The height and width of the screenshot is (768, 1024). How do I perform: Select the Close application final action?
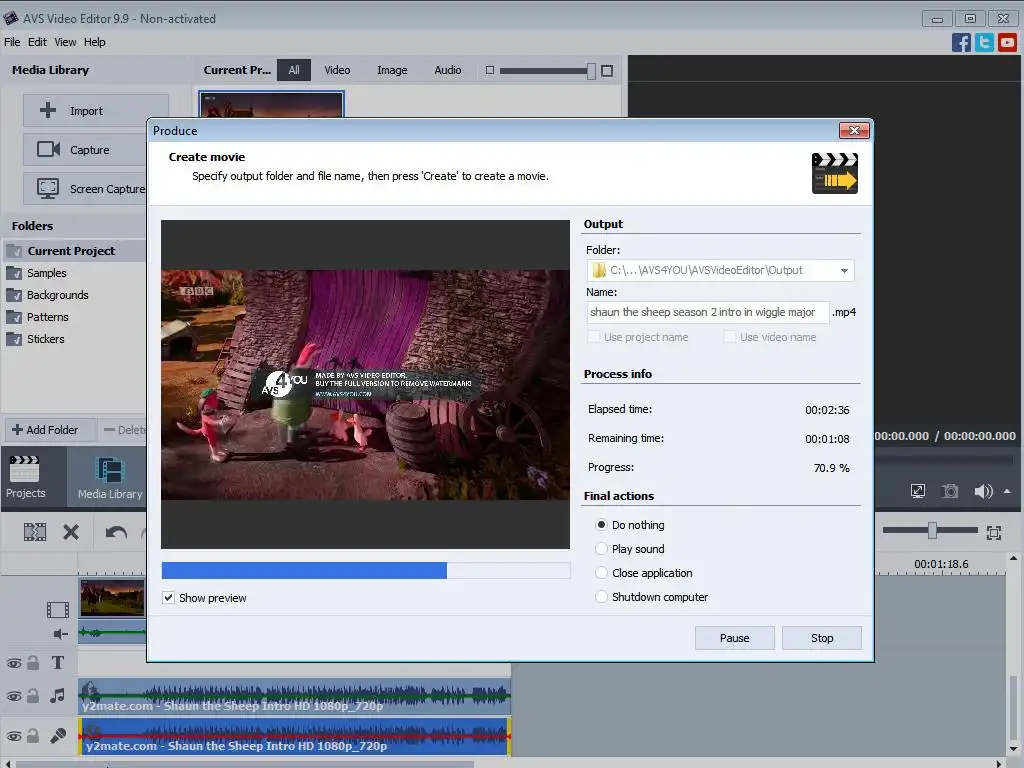coord(601,573)
